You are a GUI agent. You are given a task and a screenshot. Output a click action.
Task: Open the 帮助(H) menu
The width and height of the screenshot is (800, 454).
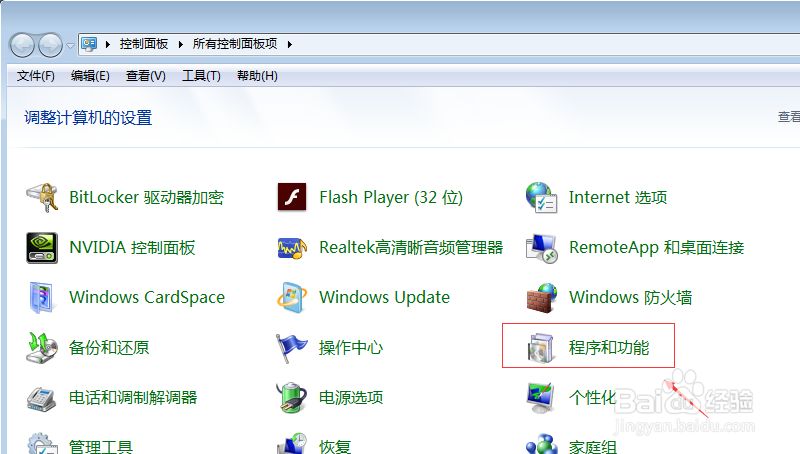257,76
